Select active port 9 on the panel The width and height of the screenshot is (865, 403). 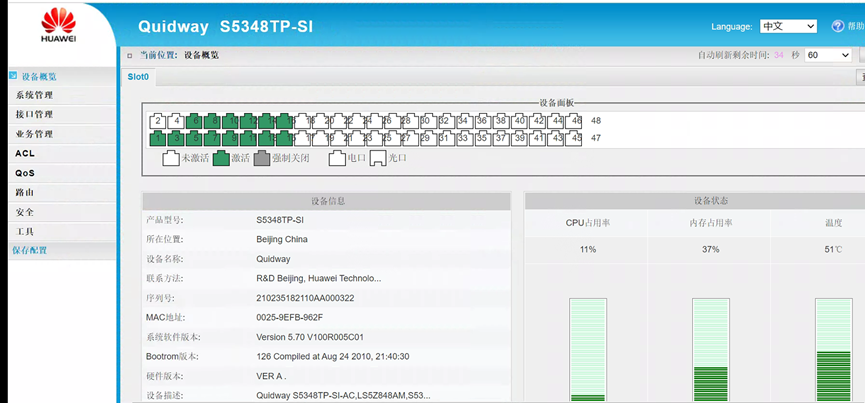pos(231,138)
